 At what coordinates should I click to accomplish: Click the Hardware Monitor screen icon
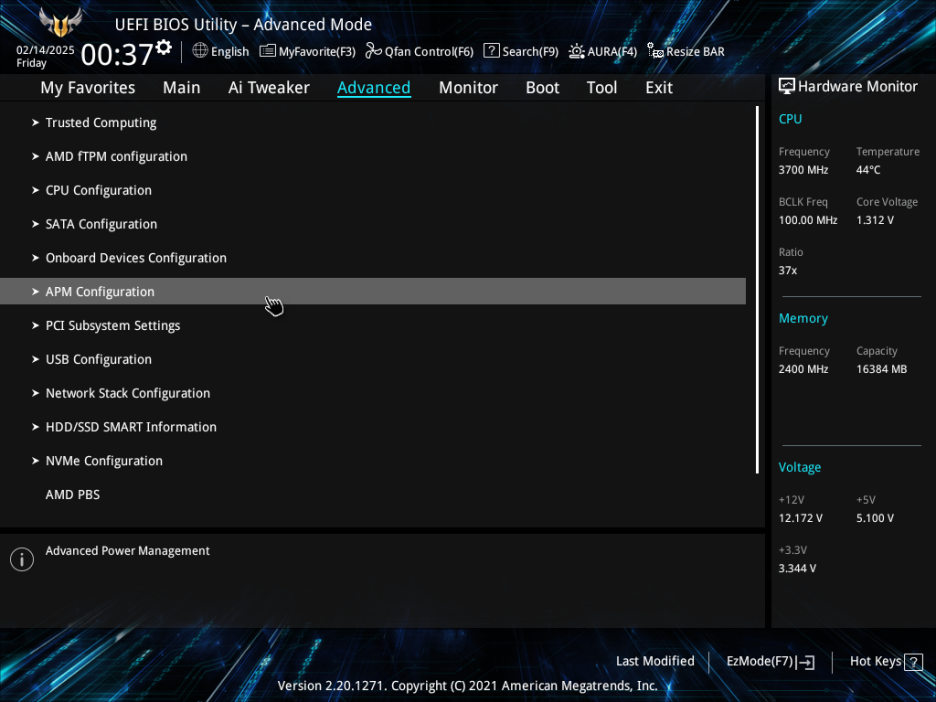pyautogui.click(x=787, y=87)
